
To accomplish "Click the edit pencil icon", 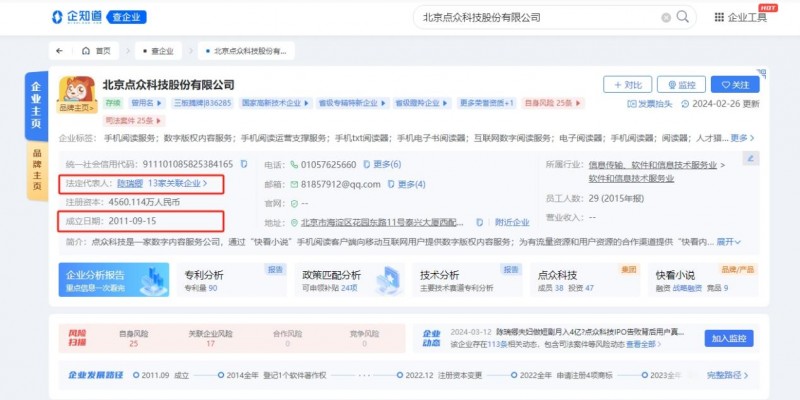I will pyautogui.click(x=751, y=158).
